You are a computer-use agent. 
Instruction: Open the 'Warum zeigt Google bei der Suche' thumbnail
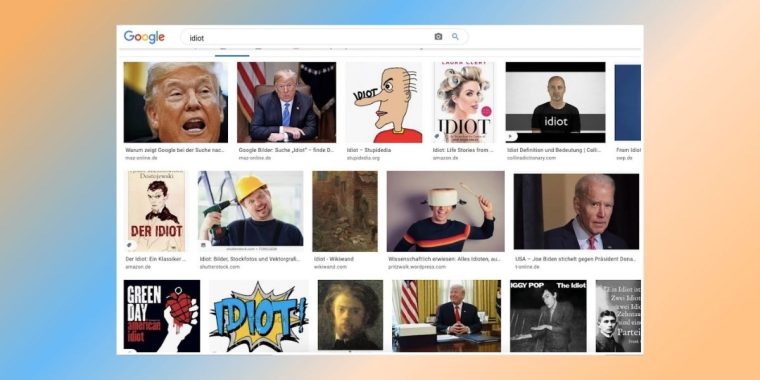pos(175,102)
